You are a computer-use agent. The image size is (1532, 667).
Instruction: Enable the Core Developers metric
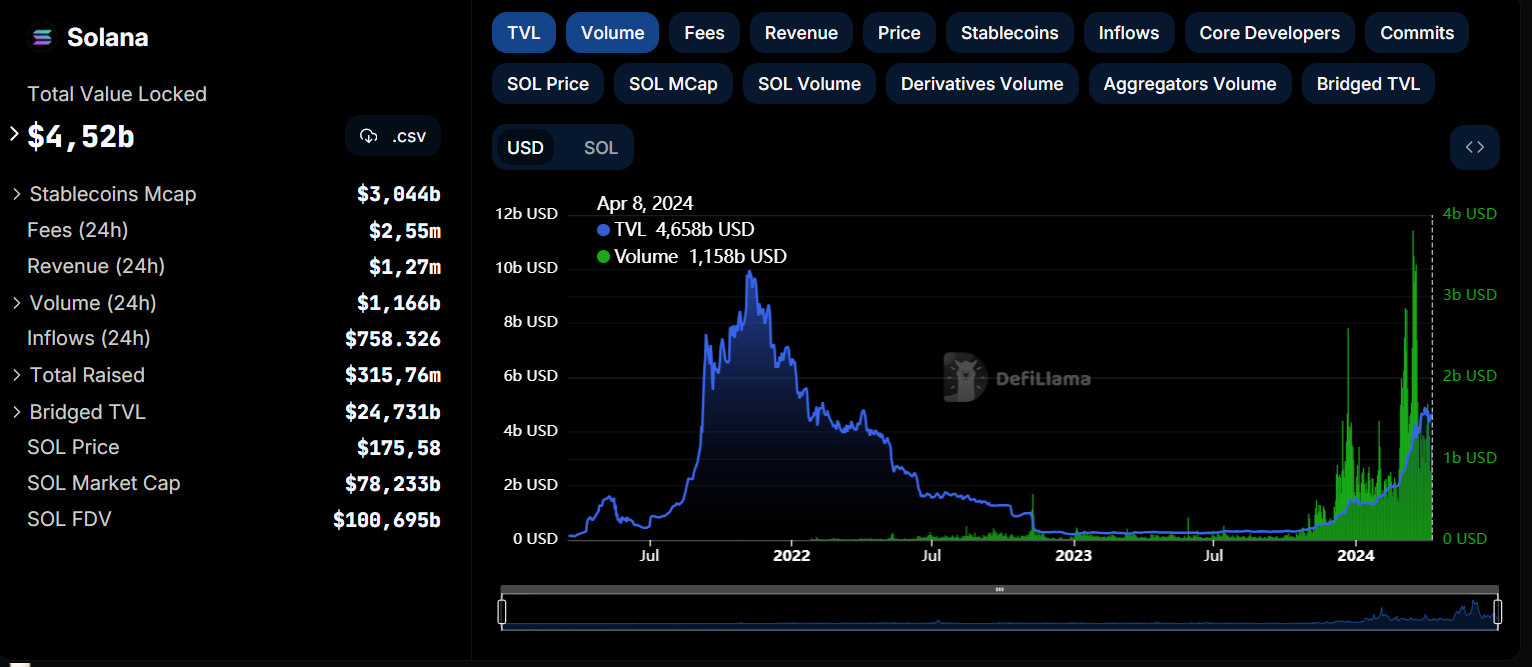tap(1269, 33)
